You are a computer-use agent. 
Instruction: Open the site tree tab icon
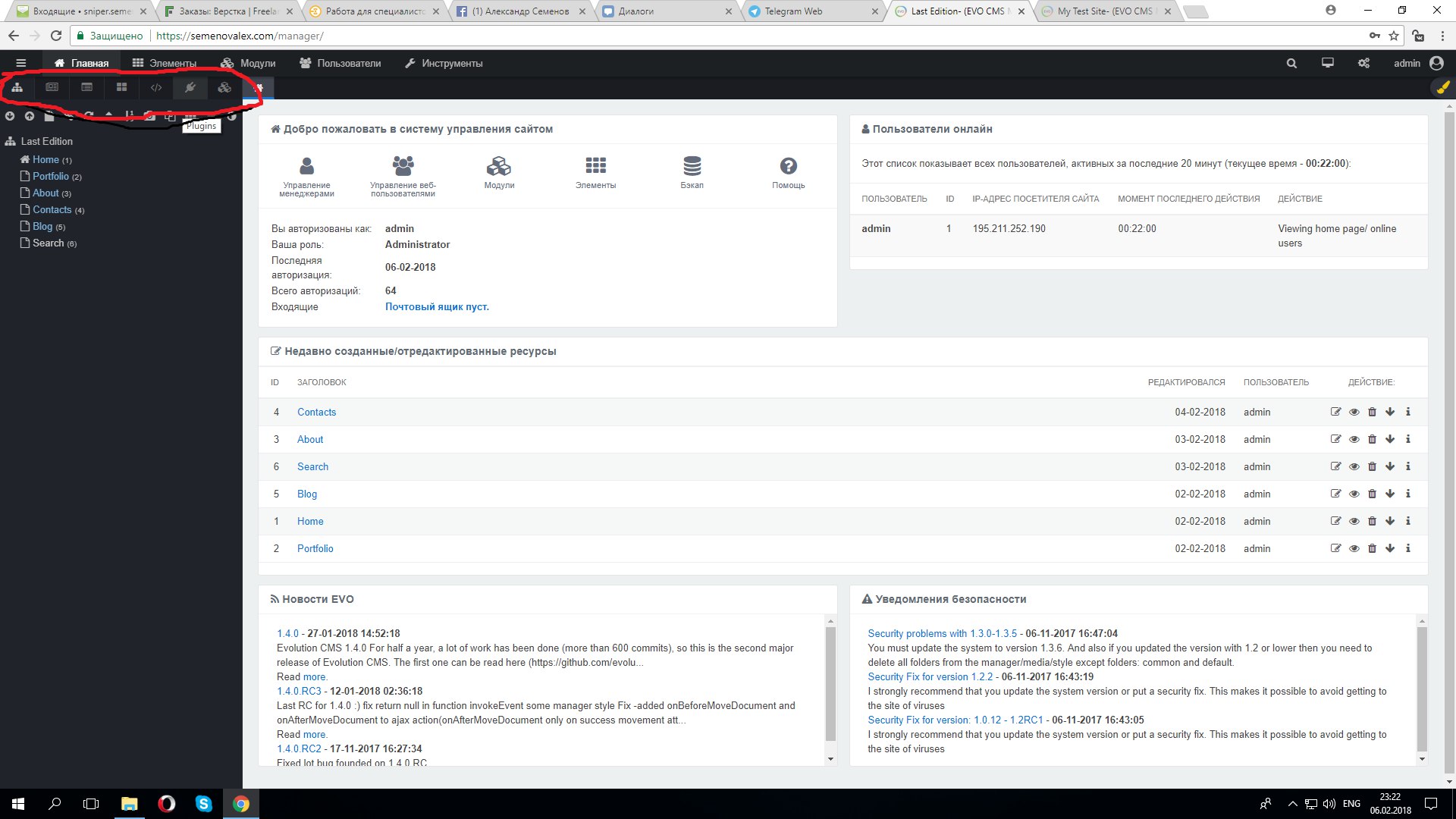pos(17,88)
